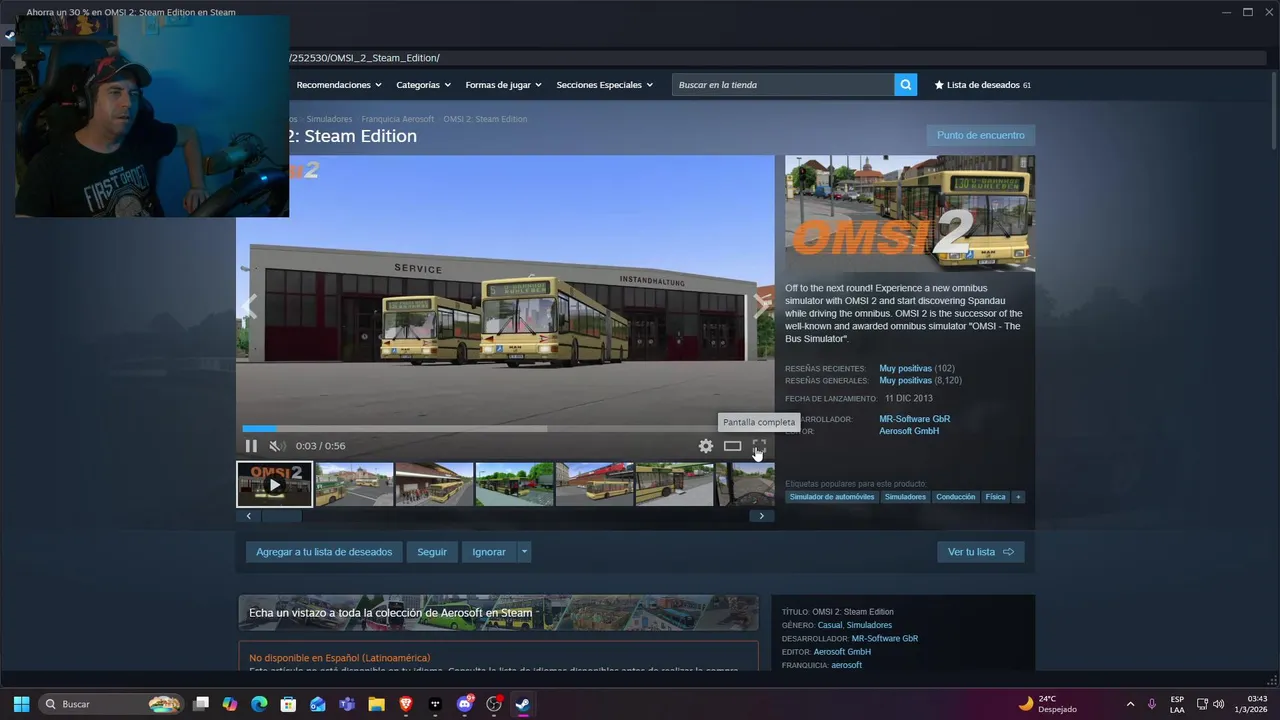Open the volume control in system tray
Viewport: 1280px width, 720px height.
click(1218, 704)
